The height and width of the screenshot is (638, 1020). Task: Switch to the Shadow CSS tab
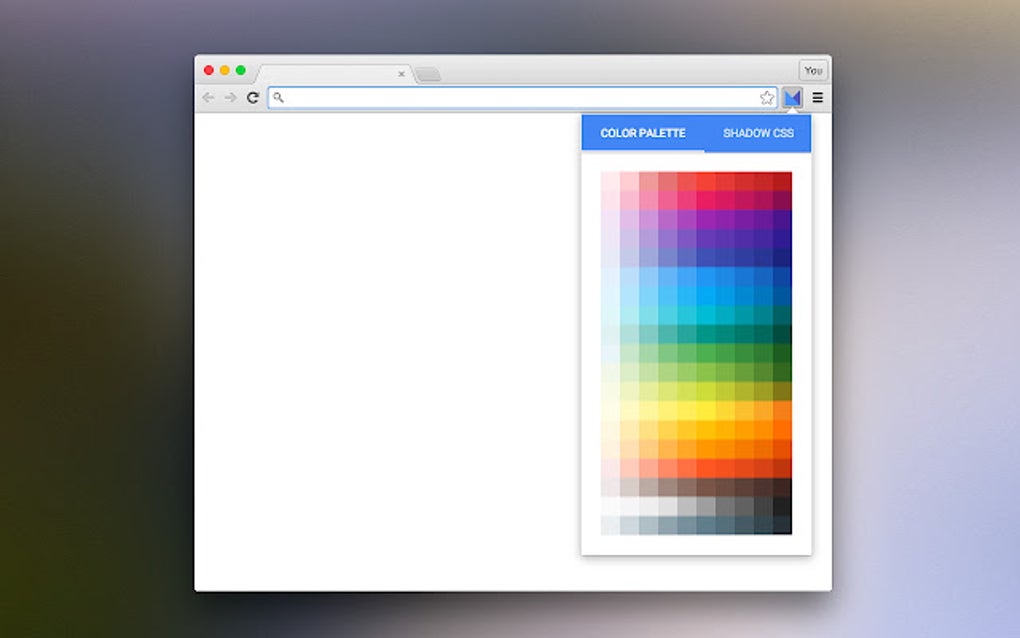(758, 133)
